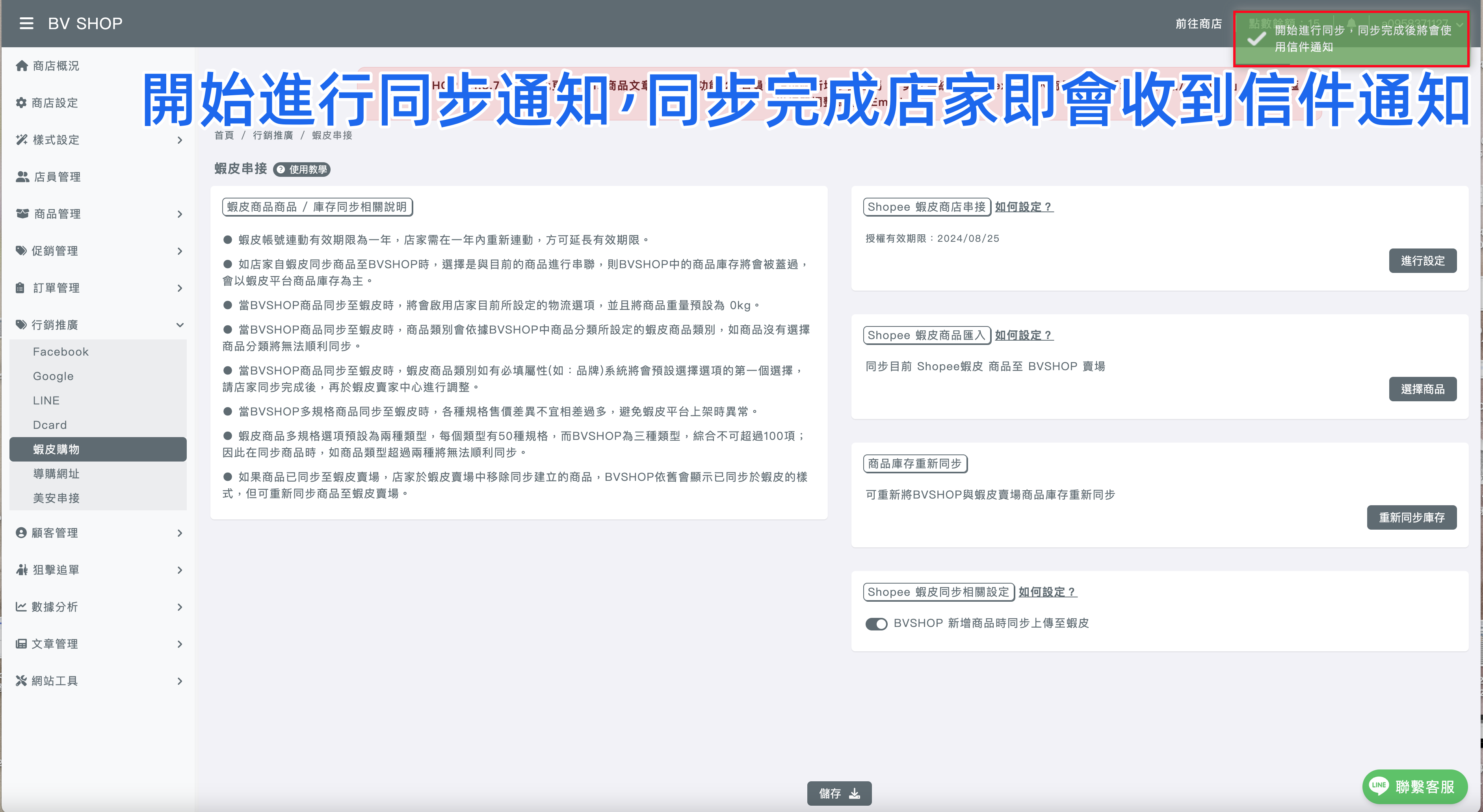Click the 數據分析 chart icon
The image size is (1483, 812).
click(21, 606)
